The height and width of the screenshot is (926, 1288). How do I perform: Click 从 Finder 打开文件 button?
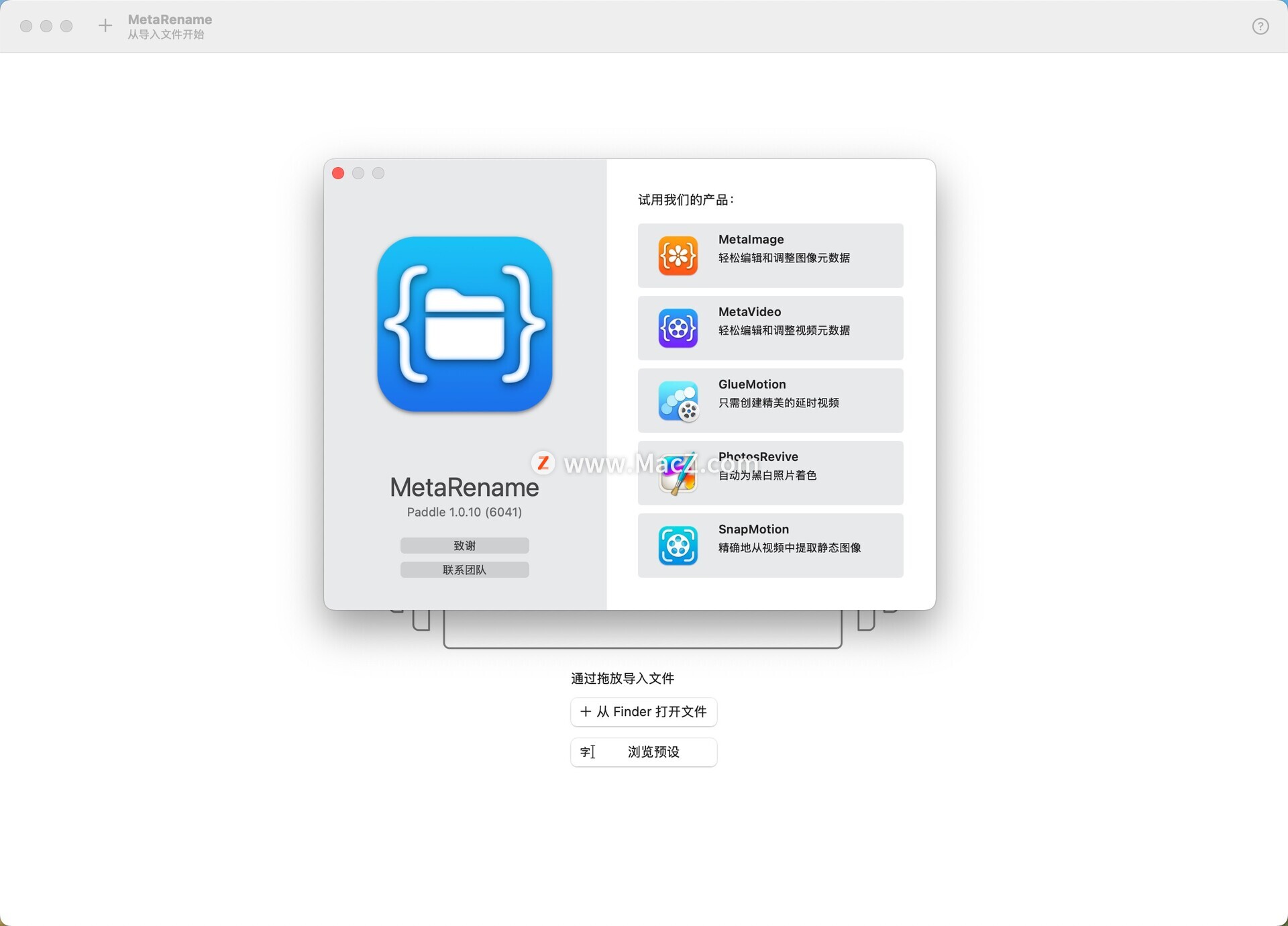[x=643, y=712]
